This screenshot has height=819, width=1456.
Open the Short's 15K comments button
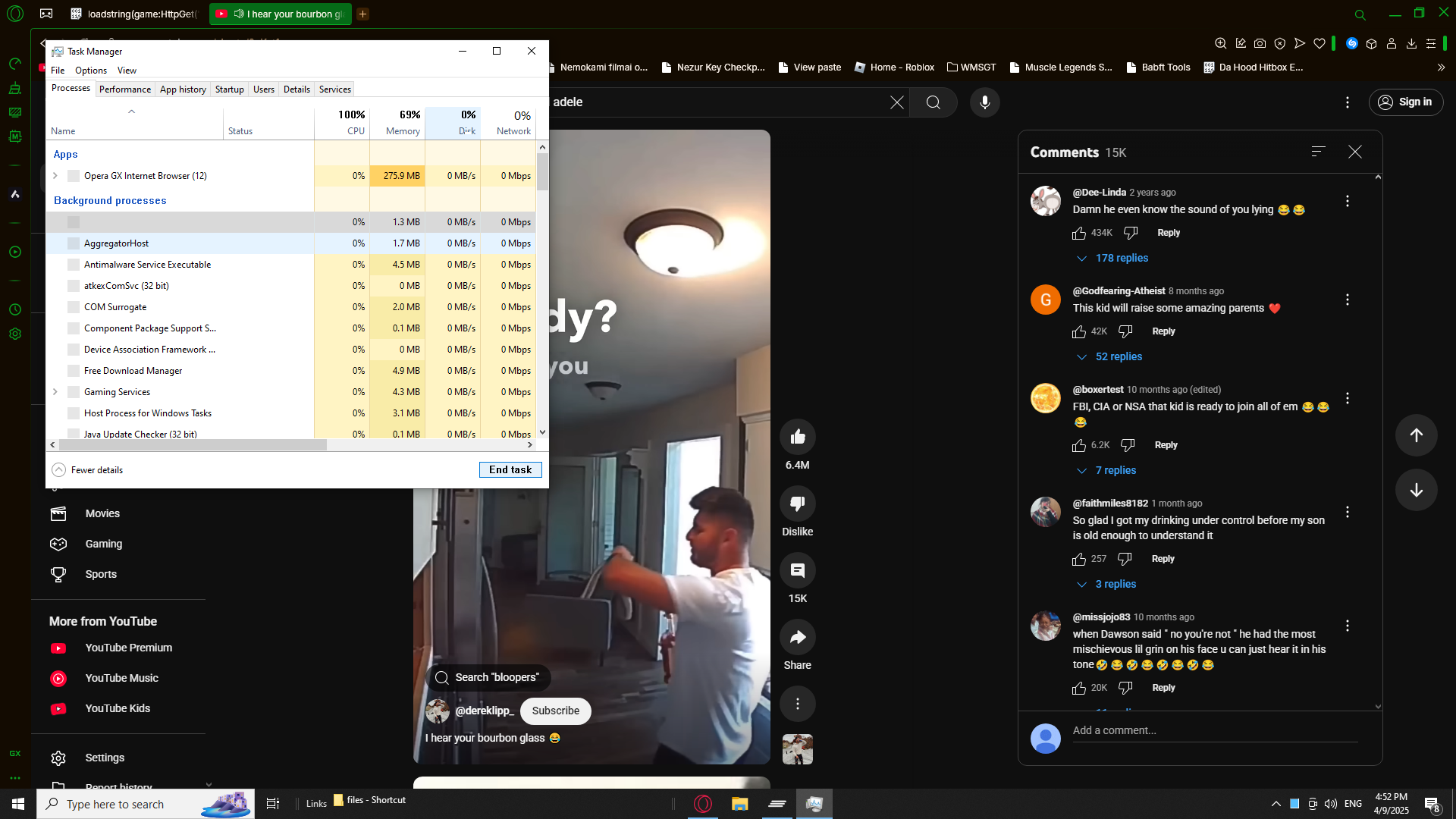click(x=797, y=570)
